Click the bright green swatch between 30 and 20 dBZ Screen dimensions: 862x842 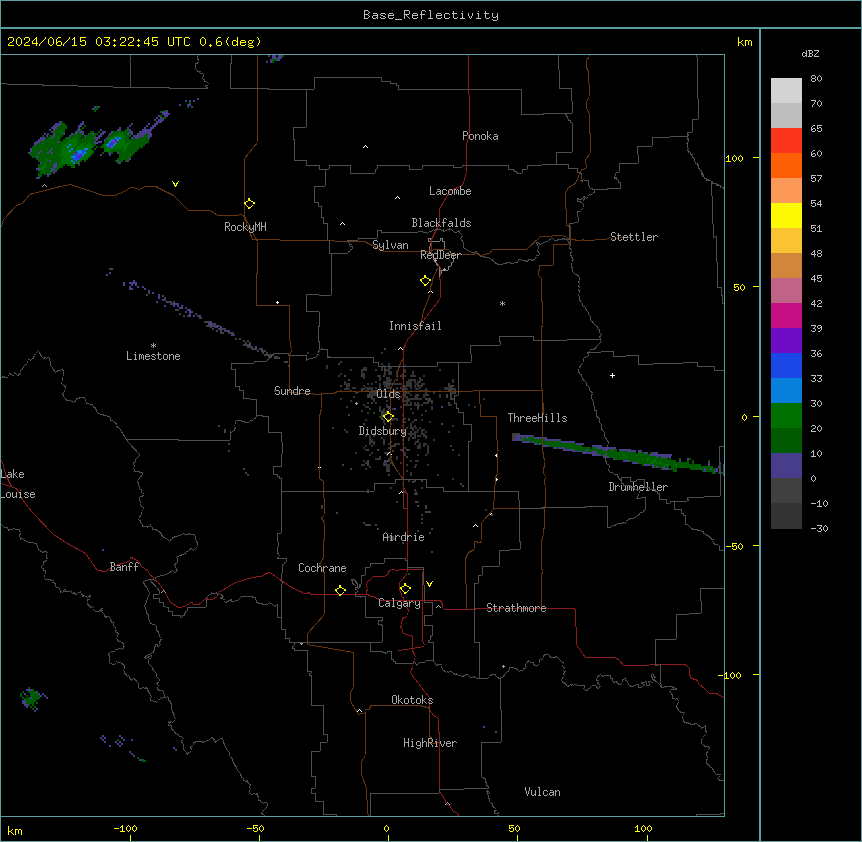pos(786,416)
